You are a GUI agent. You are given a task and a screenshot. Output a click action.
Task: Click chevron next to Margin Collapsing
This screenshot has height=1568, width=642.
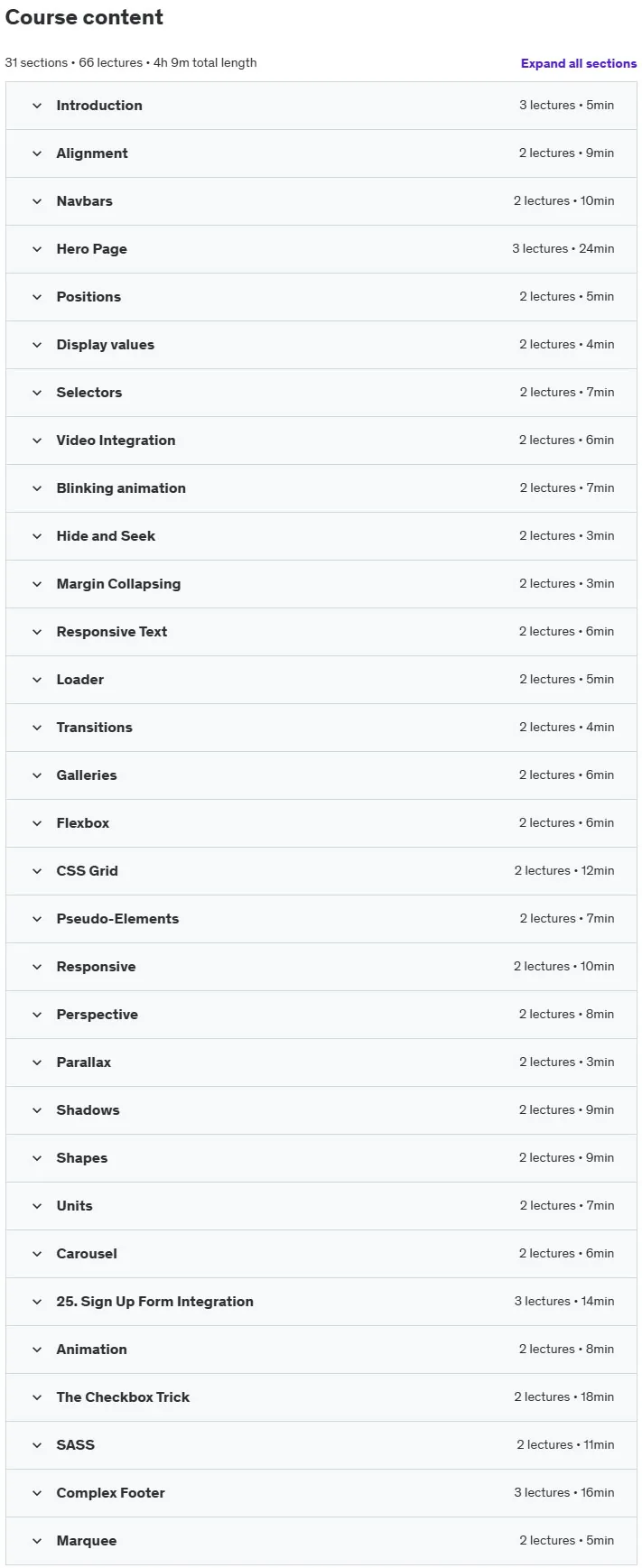[x=37, y=584]
